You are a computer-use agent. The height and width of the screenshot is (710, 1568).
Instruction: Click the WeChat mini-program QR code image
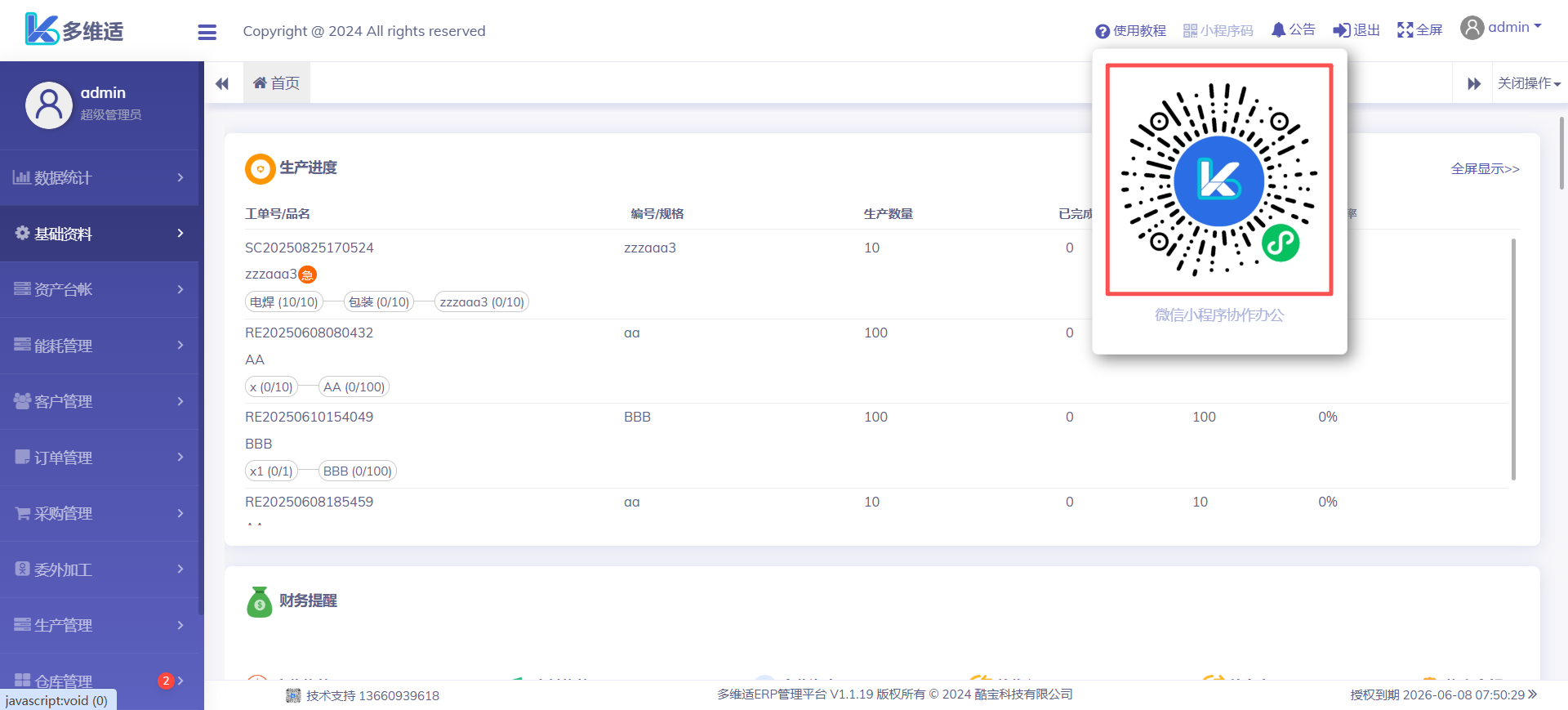1218,180
